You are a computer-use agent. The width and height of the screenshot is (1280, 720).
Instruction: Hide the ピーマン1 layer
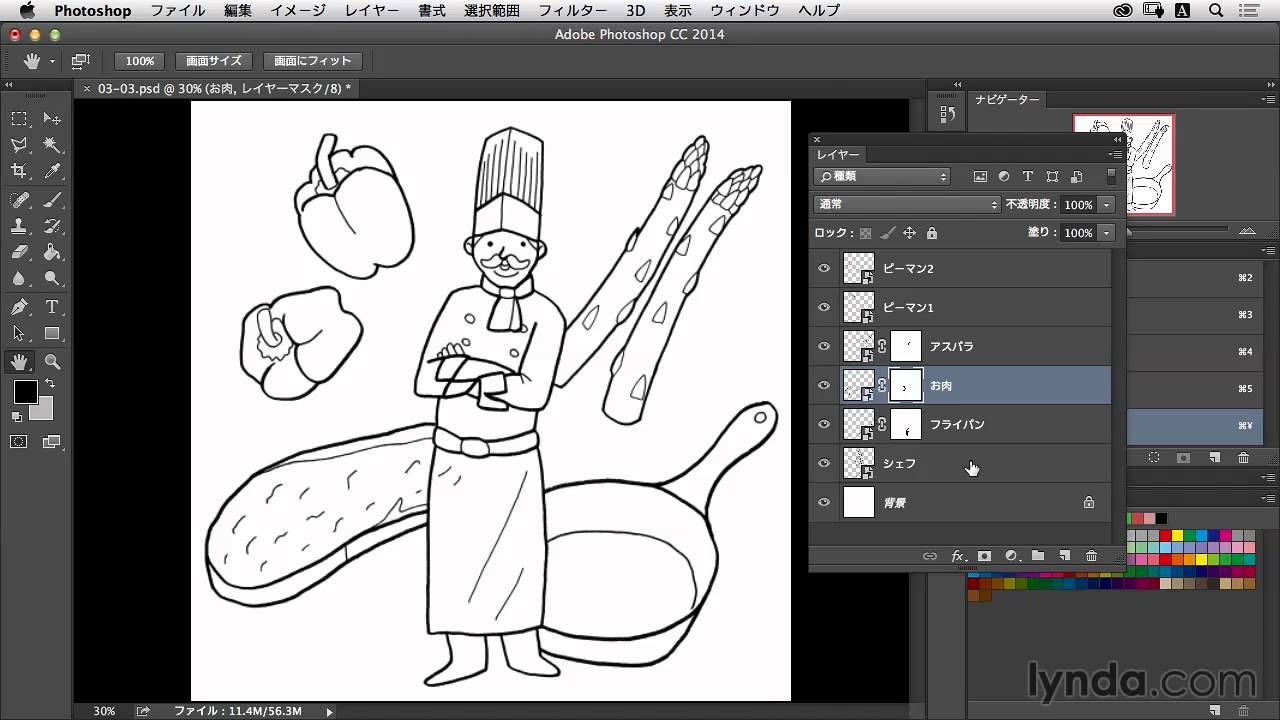coord(824,307)
